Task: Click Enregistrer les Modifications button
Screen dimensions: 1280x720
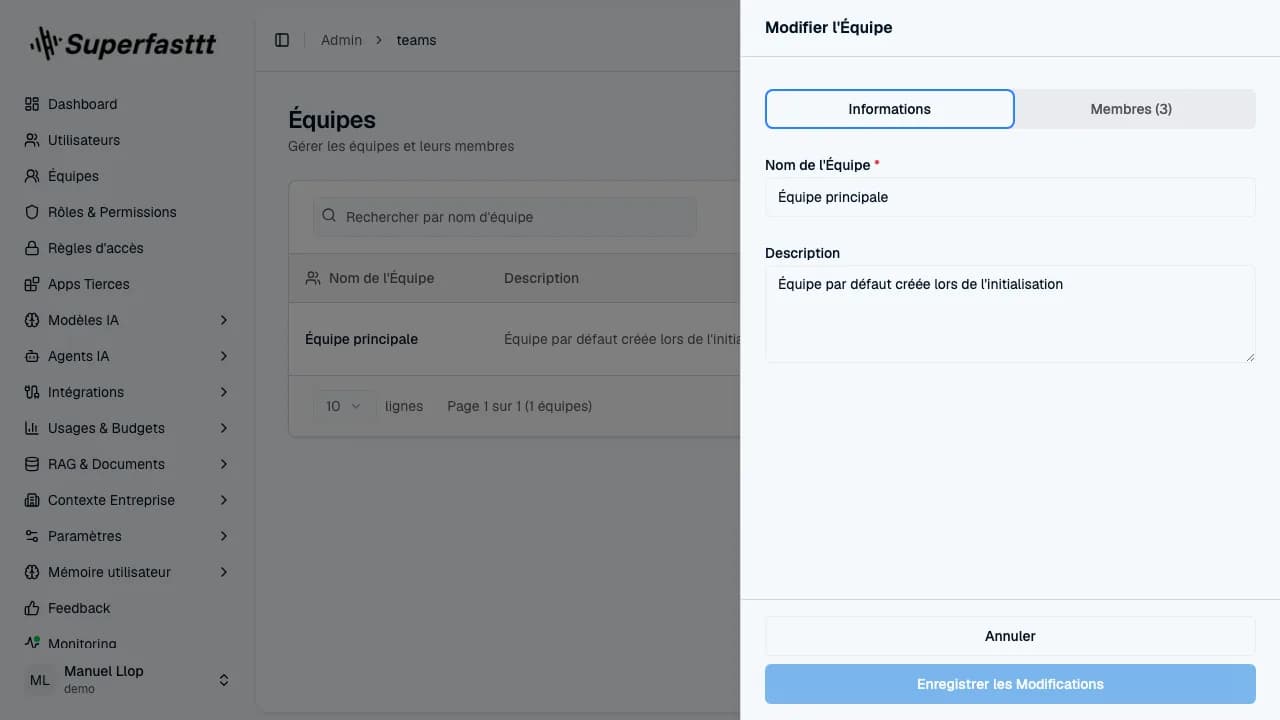Action: click(x=1010, y=684)
